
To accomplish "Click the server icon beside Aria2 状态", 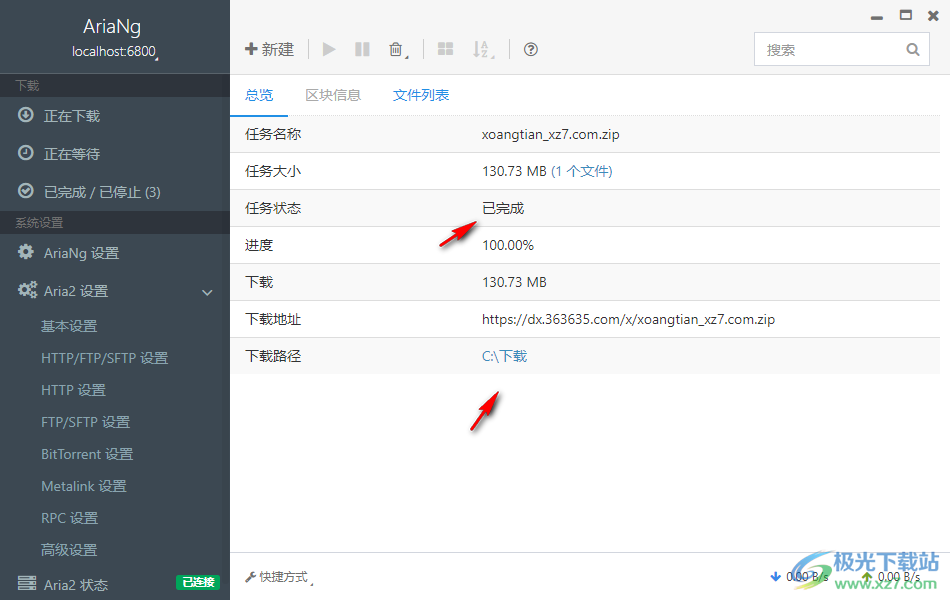I will 27,583.
